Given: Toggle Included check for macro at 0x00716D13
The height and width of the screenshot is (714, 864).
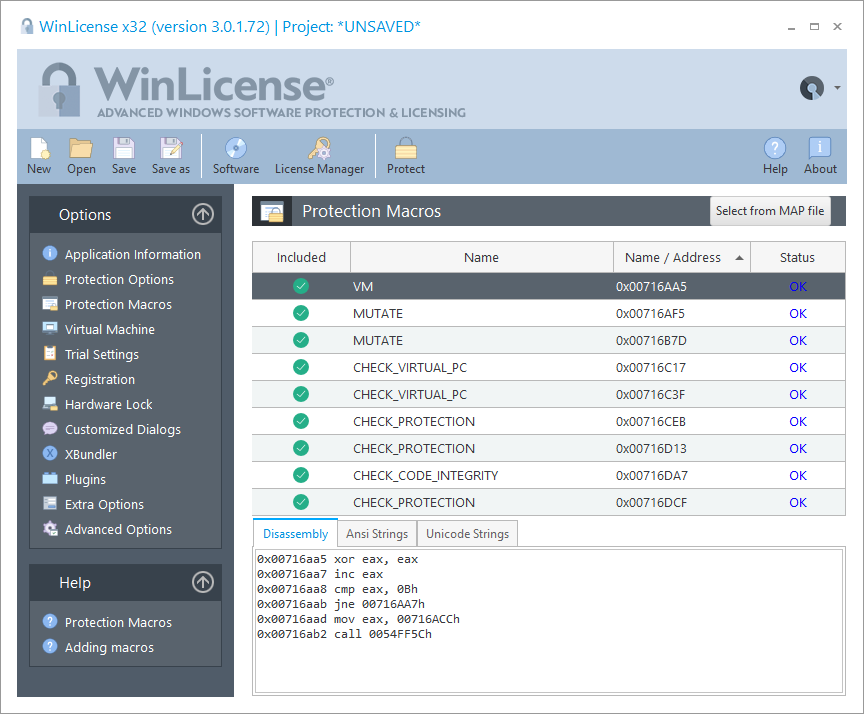Looking at the screenshot, I should 301,448.
